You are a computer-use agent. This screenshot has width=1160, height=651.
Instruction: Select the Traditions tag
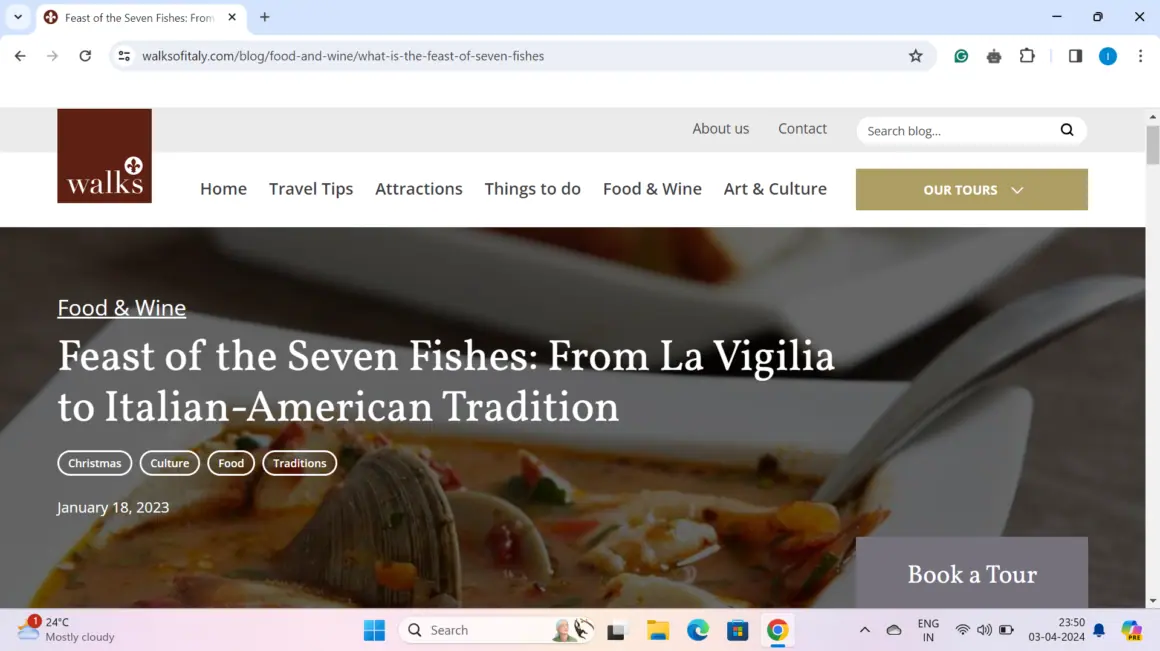300,463
